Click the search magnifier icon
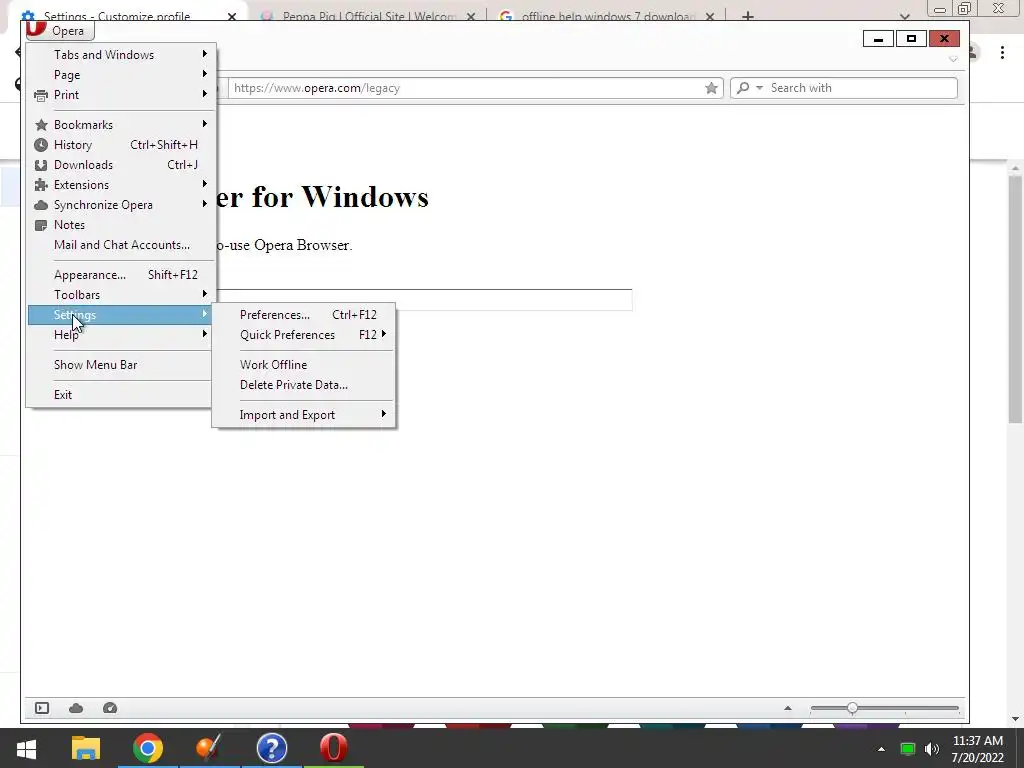The width and height of the screenshot is (1024, 768). tap(743, 88)
